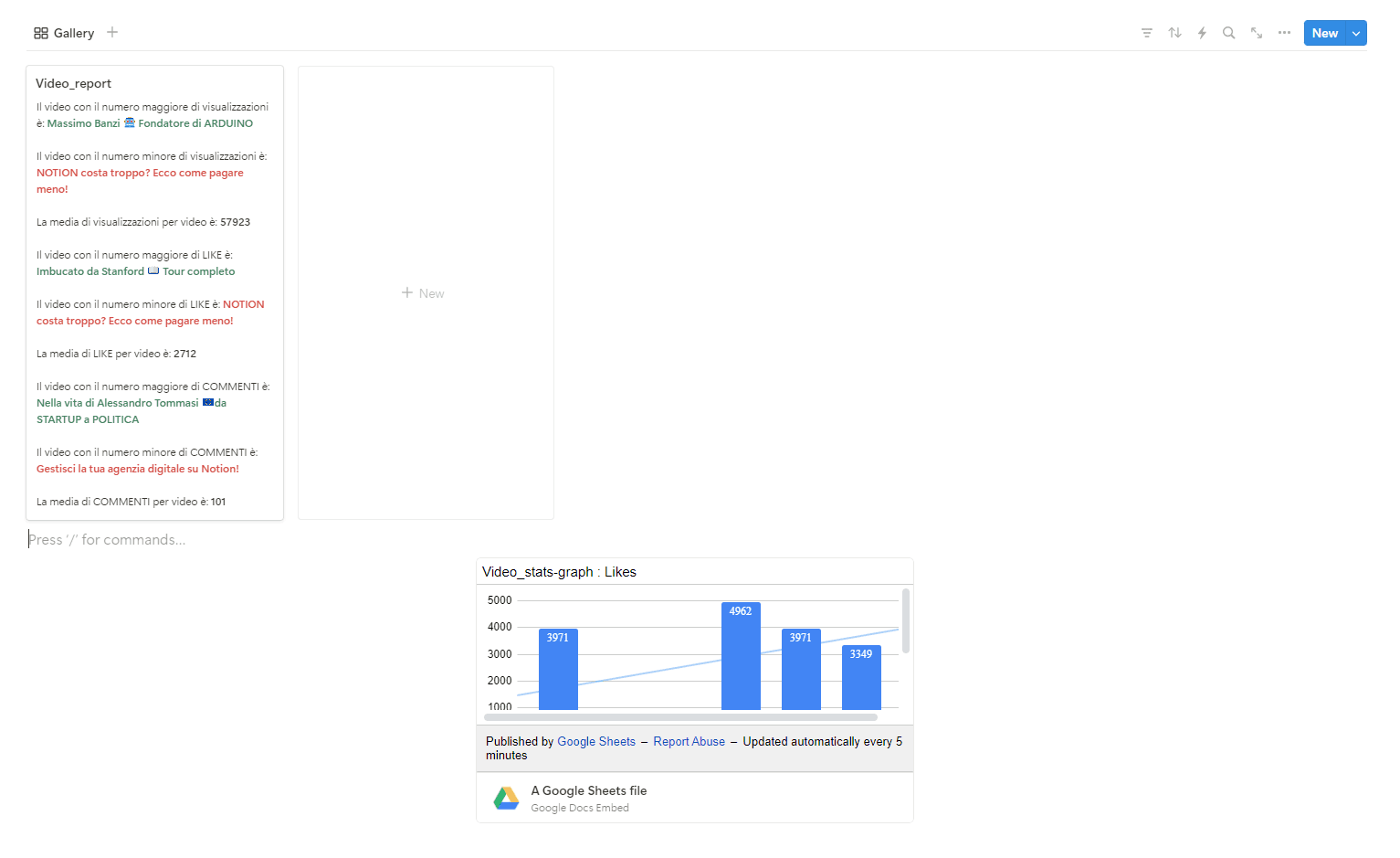Focus the 'Press / for commands' text block
The height and width of the screenshot is (858, 1400).
107,540
